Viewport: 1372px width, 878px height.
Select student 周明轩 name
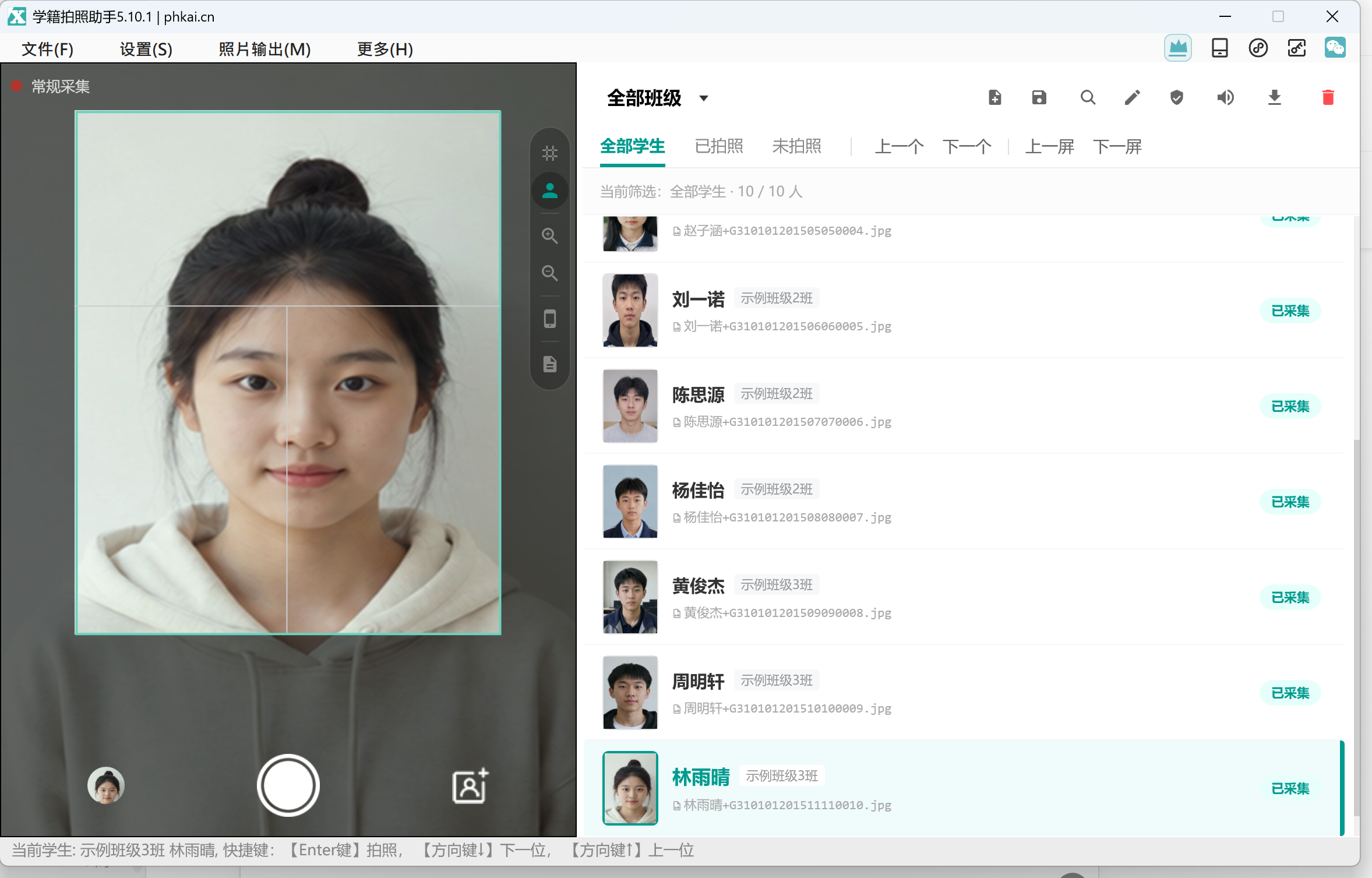pyautogui.click(x=698, y=681)
